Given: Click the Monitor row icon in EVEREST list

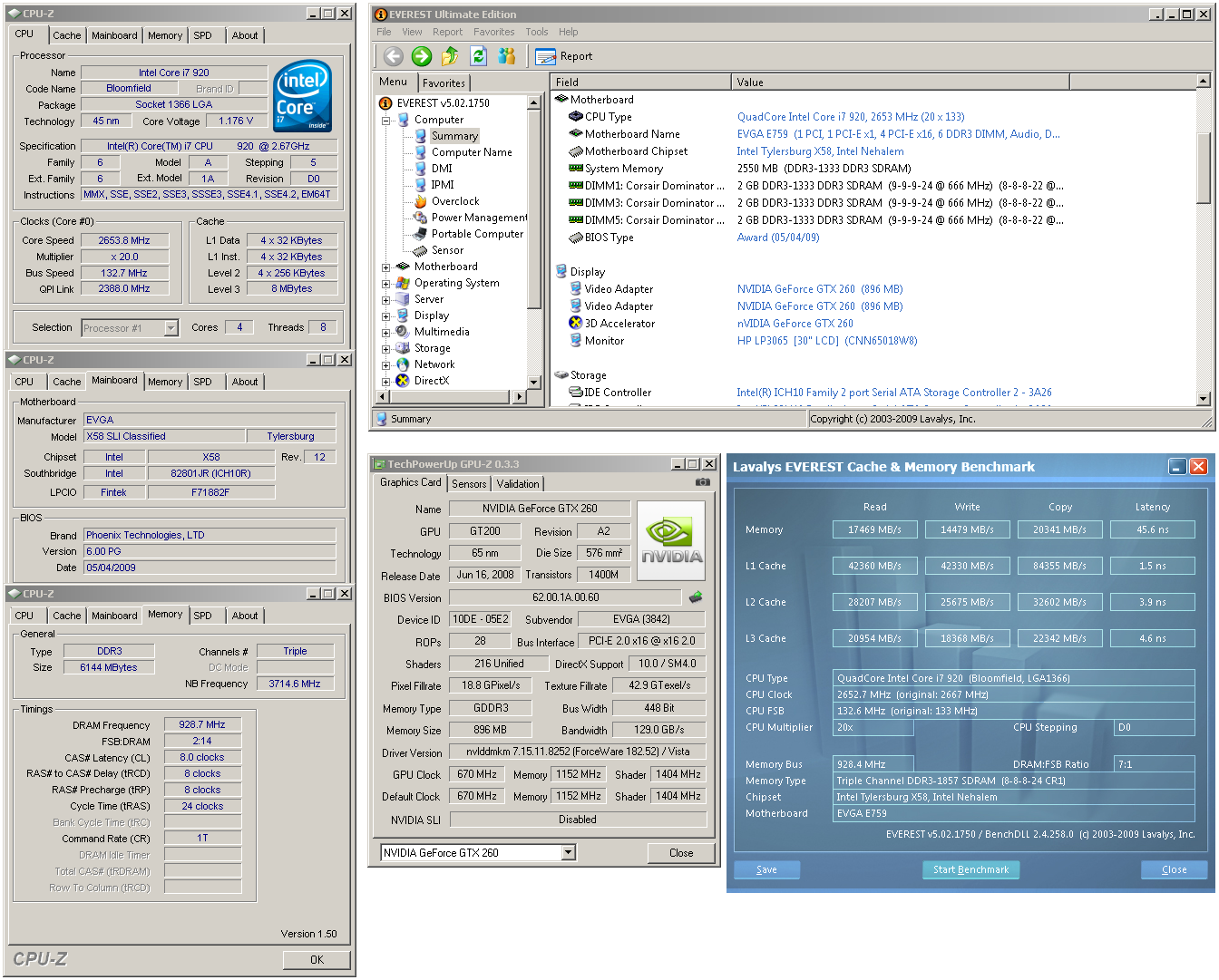Looking at the screenshot, I should click(575, 341).
